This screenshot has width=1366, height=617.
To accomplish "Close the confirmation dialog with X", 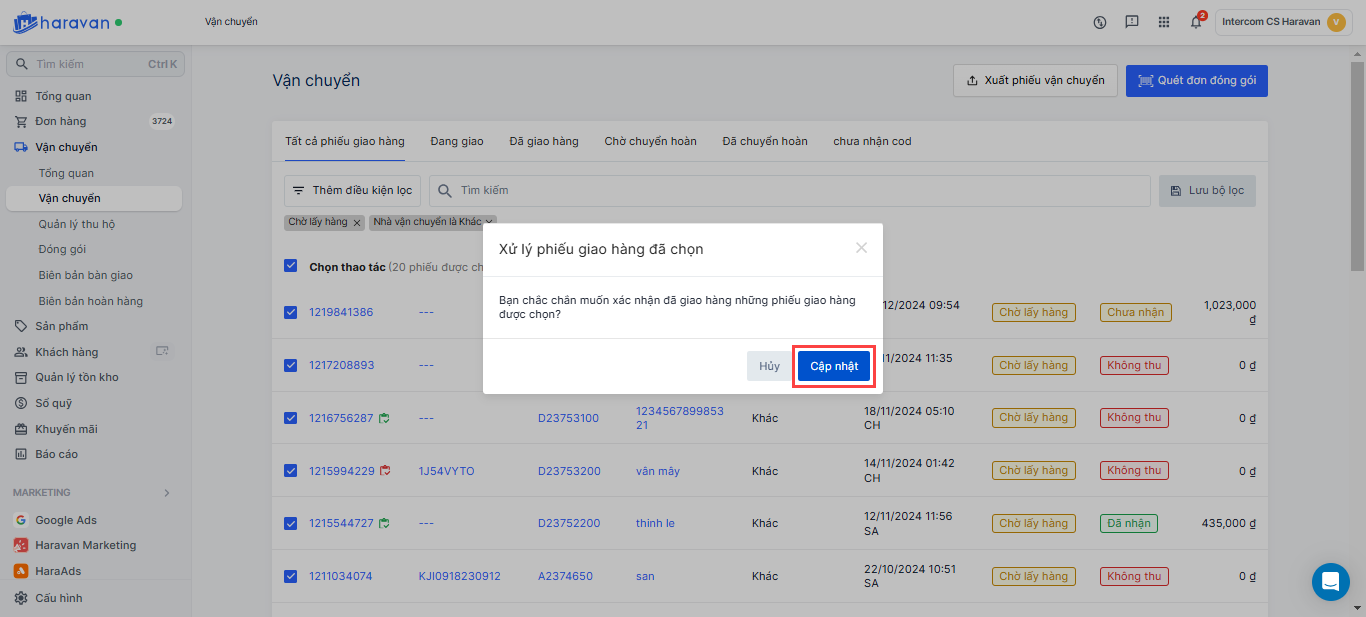I will pyautogui.click(x=861, y=248).
